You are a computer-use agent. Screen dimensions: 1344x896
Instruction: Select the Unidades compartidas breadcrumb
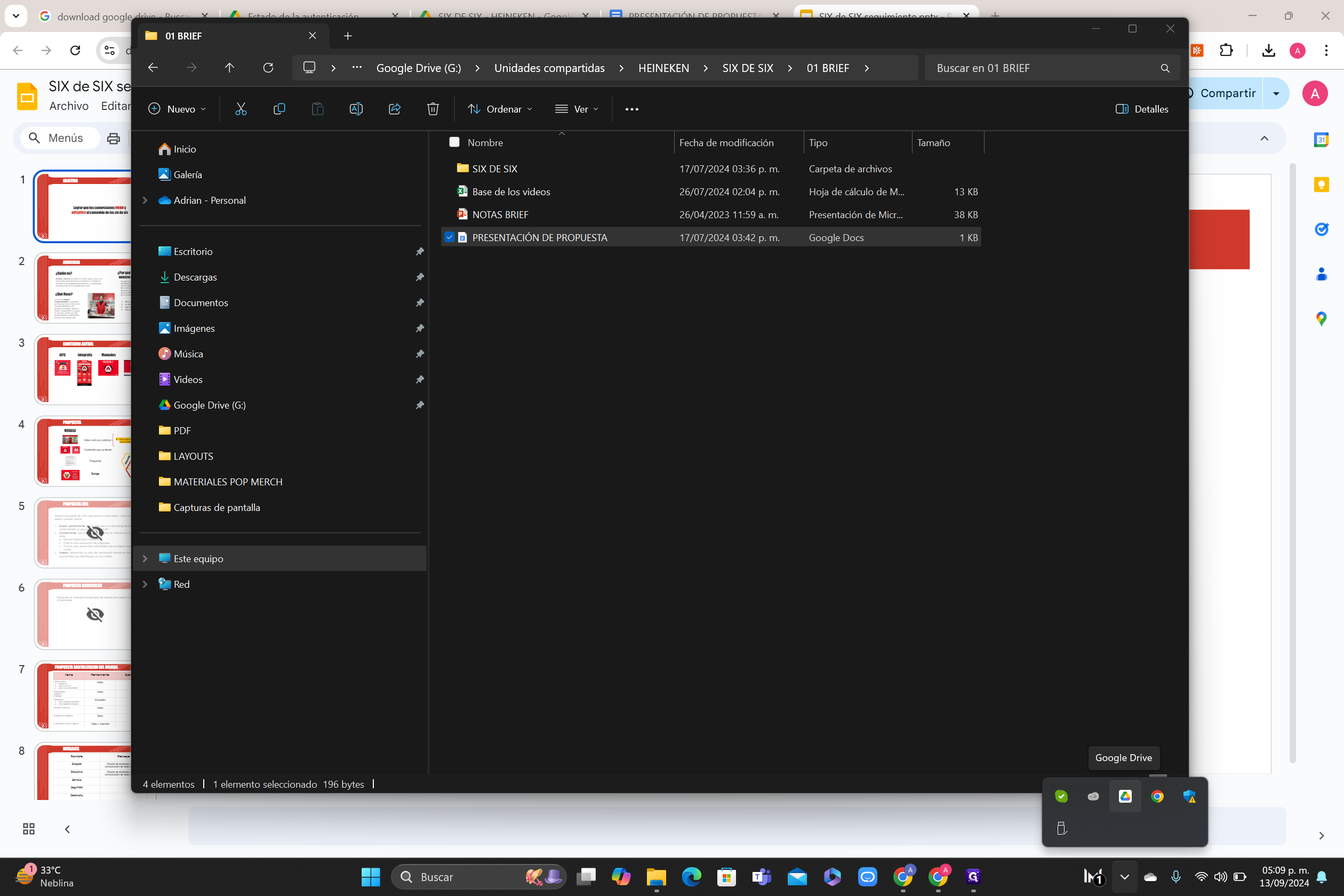click(x=549, y=68)
